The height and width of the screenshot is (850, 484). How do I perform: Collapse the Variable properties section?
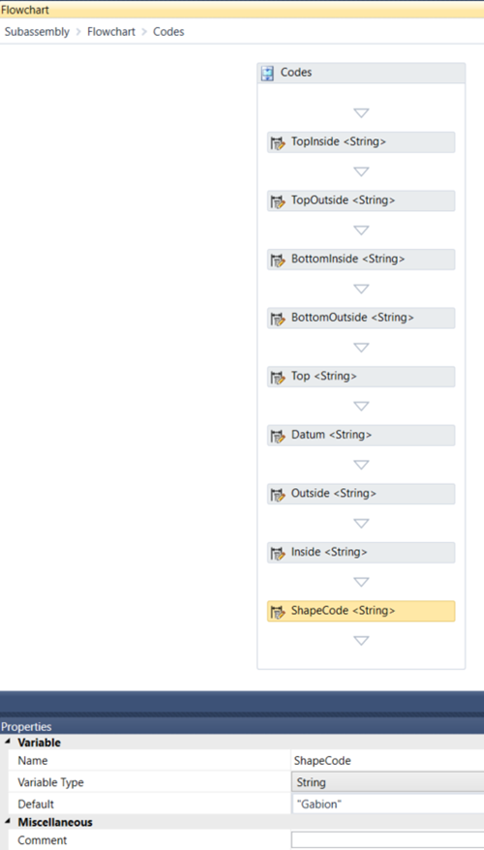7,743
